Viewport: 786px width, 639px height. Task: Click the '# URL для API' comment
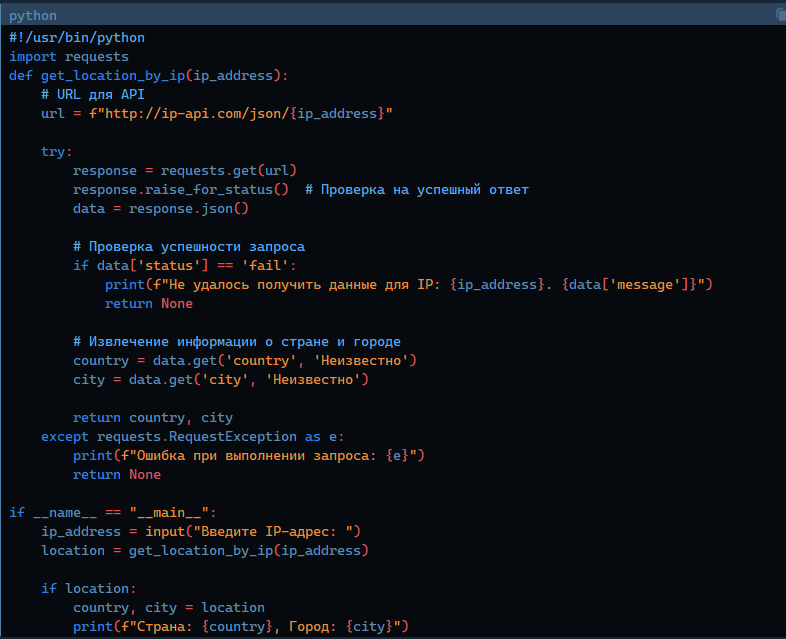coord(93,95)
